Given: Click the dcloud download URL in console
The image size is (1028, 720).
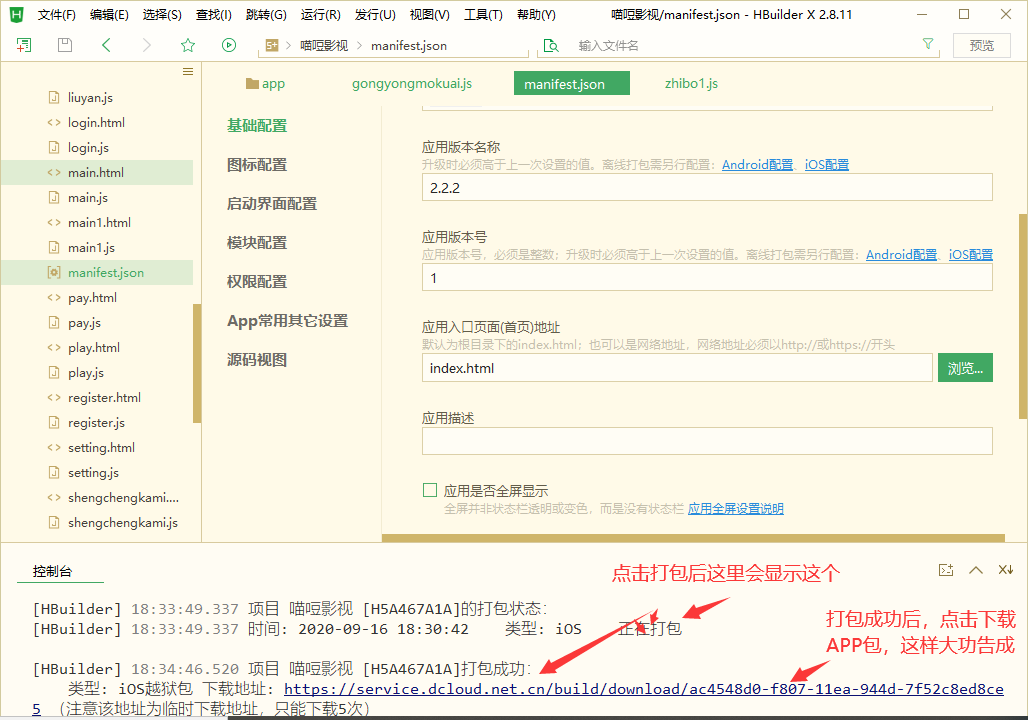Looking at the screenshot, I should click(644, 689).
